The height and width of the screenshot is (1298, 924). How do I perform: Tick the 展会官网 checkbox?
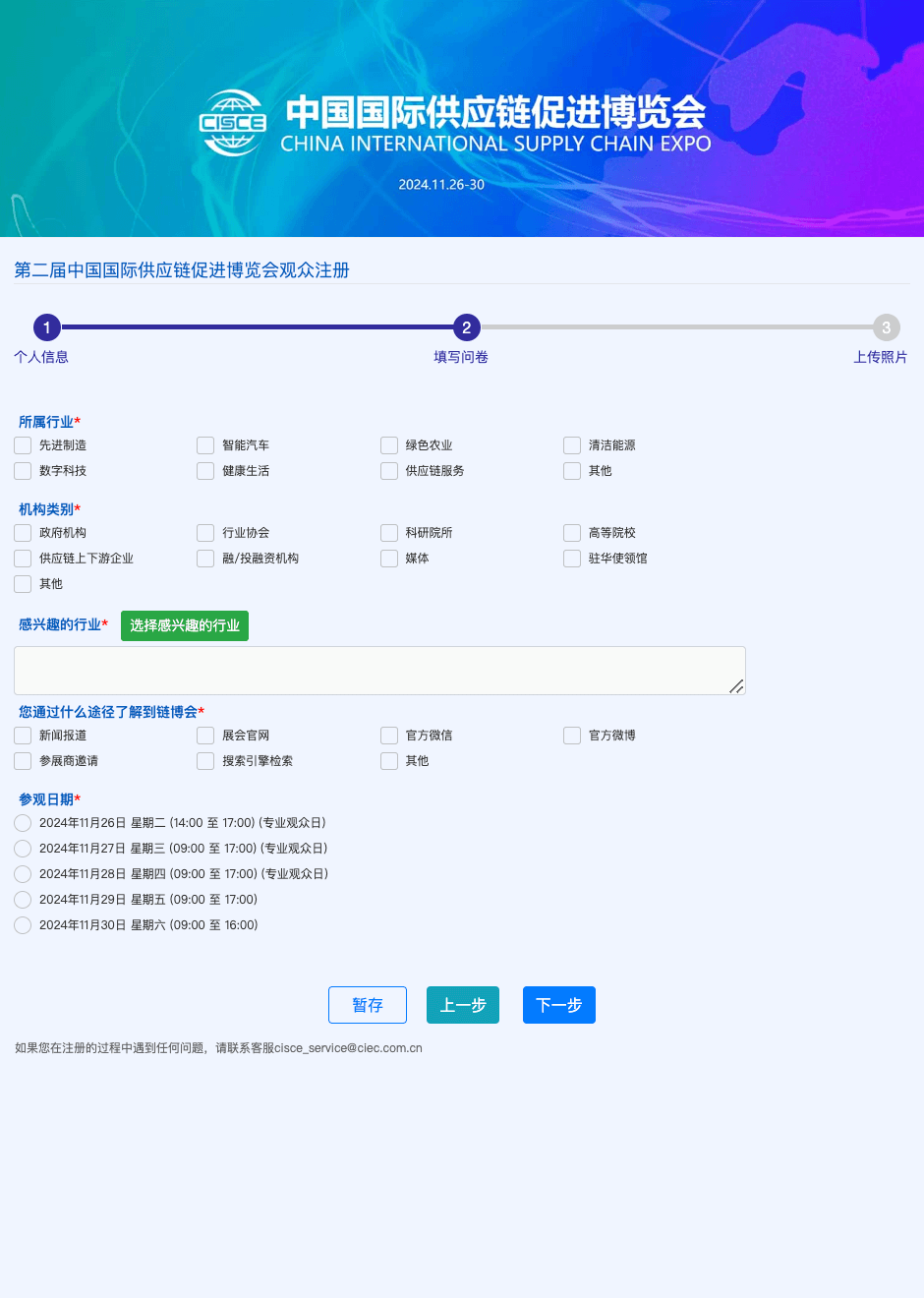click(205, 736)
